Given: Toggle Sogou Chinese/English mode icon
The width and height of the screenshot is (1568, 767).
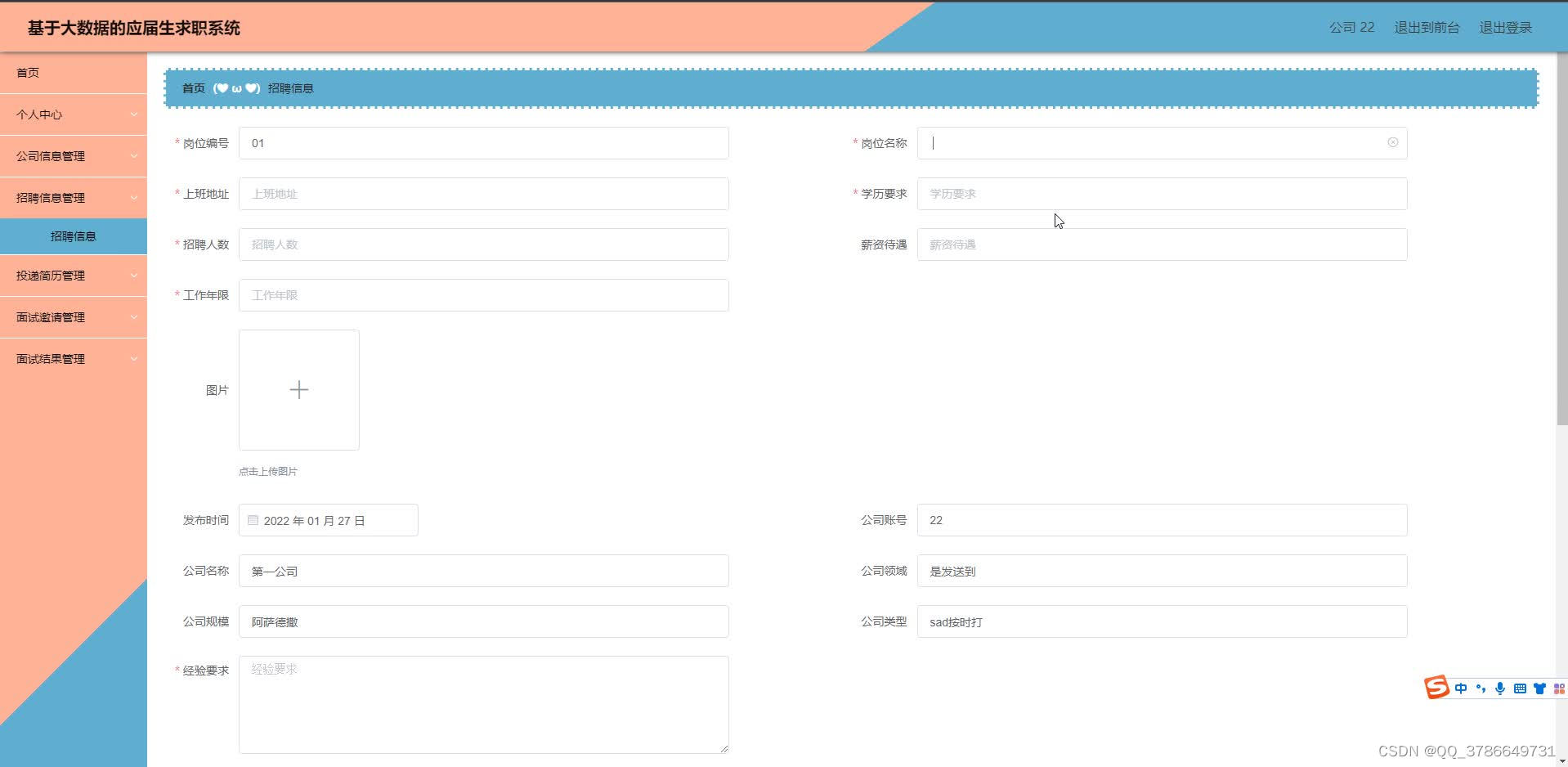Looking at the screenshot, I should click(x=1460, y=689).
